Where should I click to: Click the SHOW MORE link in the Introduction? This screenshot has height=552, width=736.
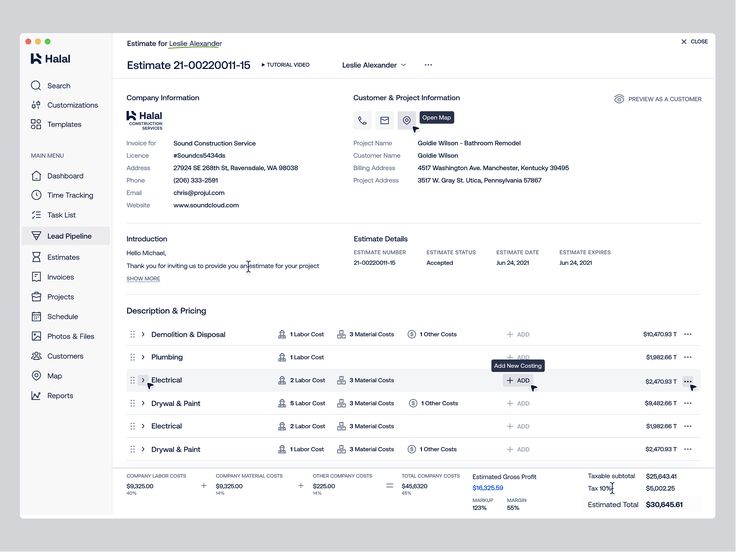point(143,279)
